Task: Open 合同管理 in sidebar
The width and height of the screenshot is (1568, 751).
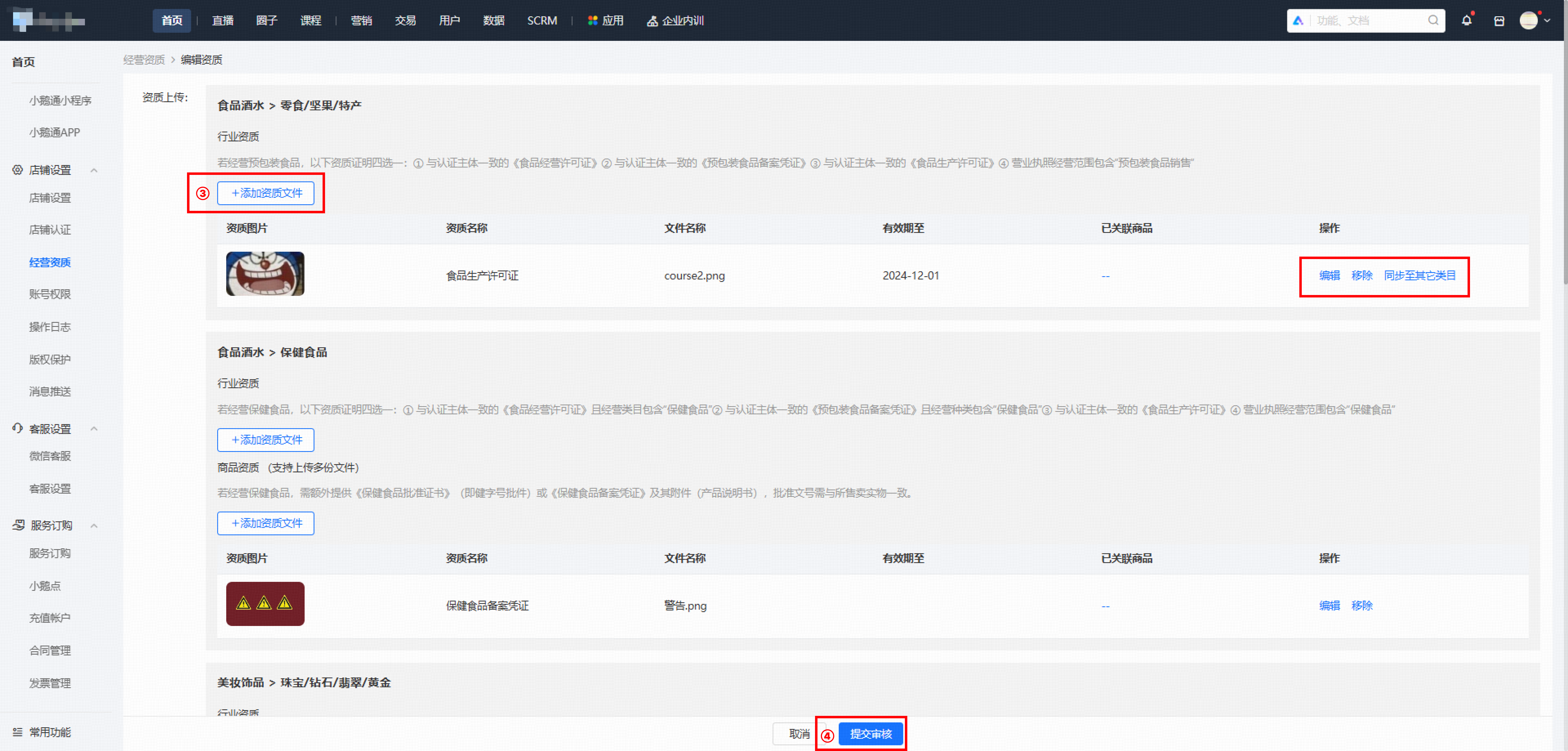Action: click(50, 650)
